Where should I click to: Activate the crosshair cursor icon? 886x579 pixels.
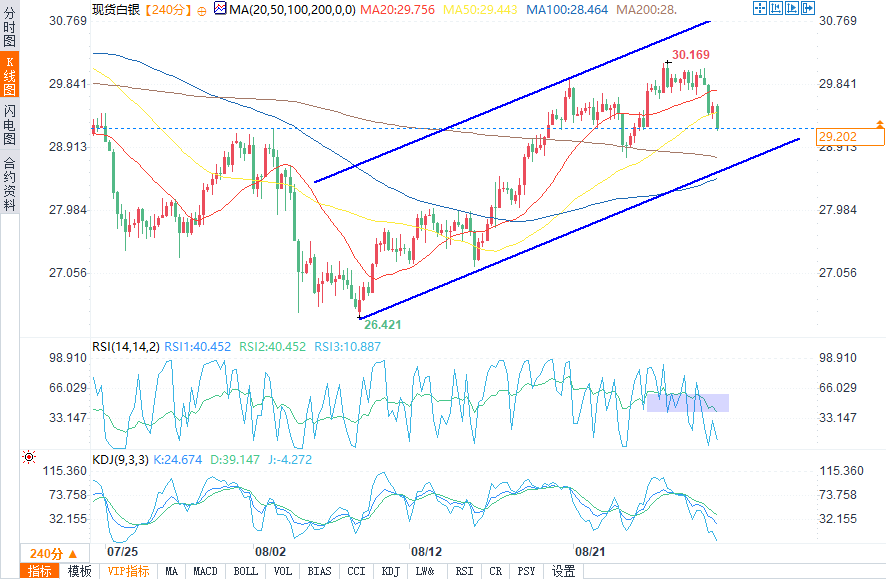759,8
